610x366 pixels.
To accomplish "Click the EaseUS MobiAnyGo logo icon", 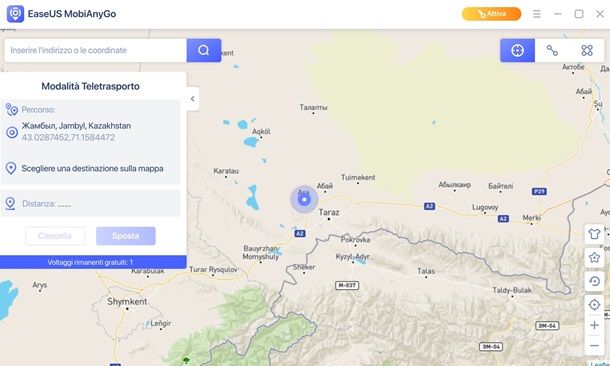I will [16, 14].
